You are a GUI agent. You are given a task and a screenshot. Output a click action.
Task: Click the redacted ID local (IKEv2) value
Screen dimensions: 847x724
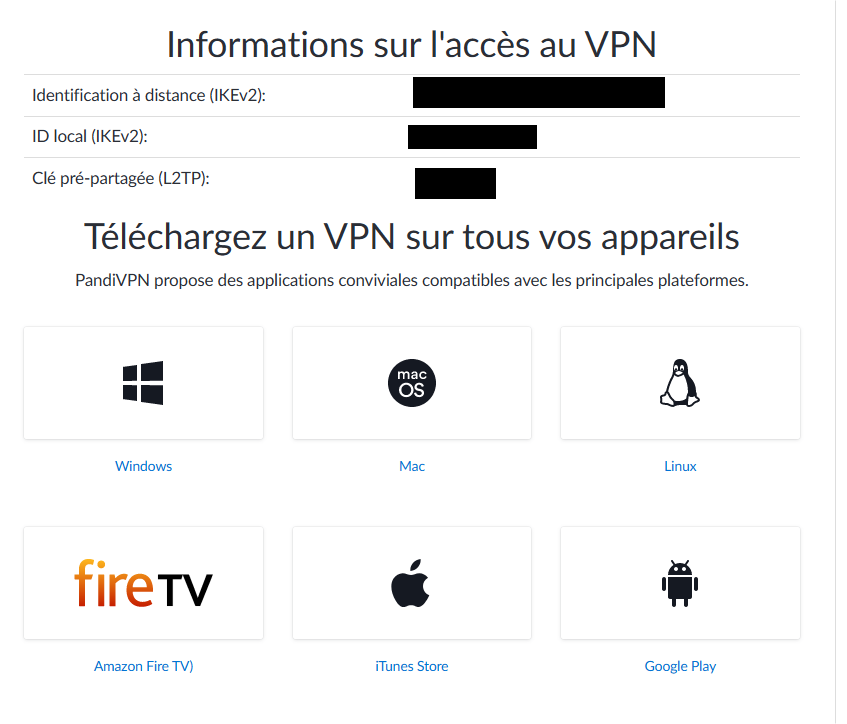[x=472, y=136]
